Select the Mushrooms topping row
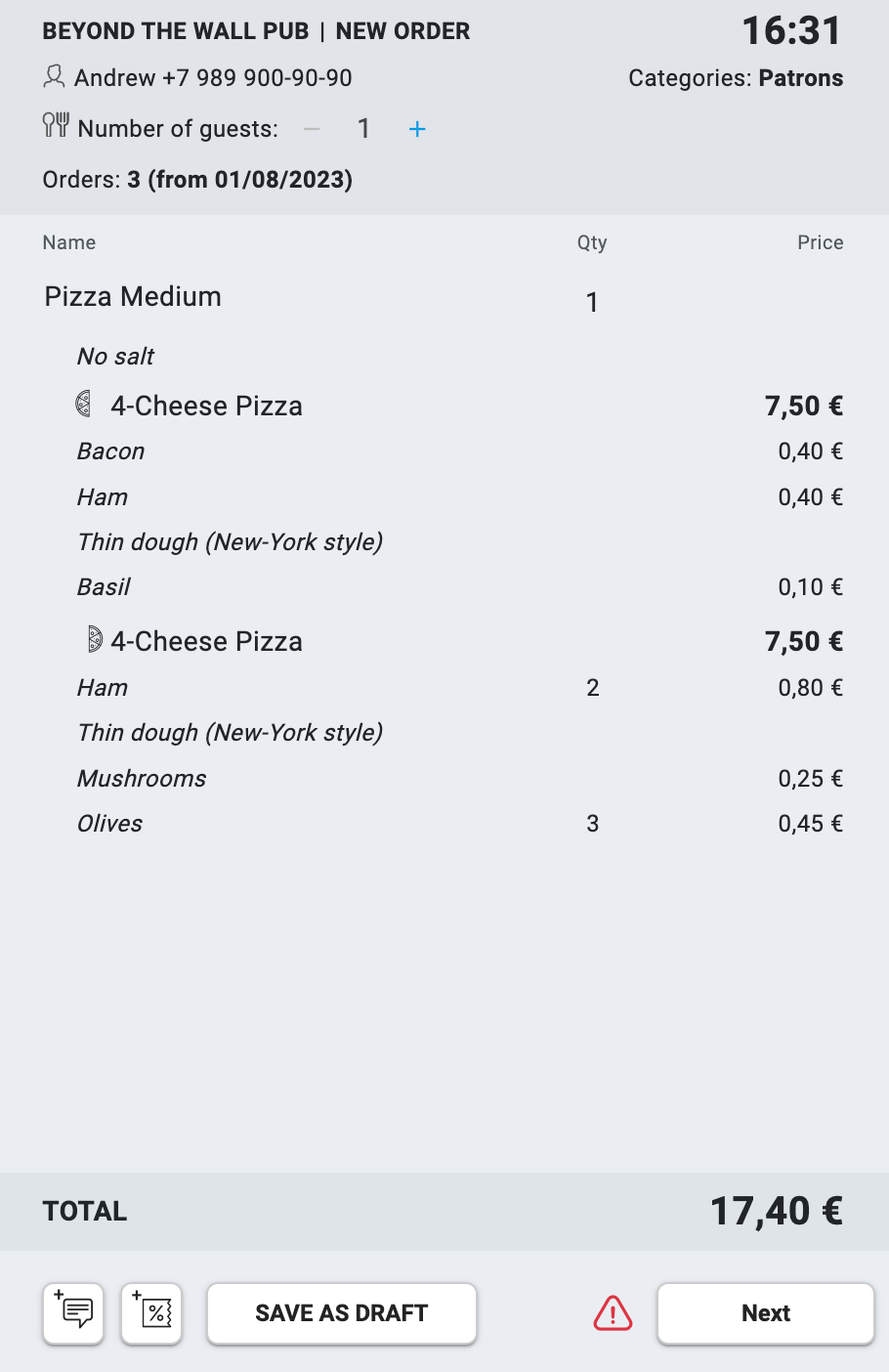The width and height of the screenshot is (889, 1372). coord(142,779)
